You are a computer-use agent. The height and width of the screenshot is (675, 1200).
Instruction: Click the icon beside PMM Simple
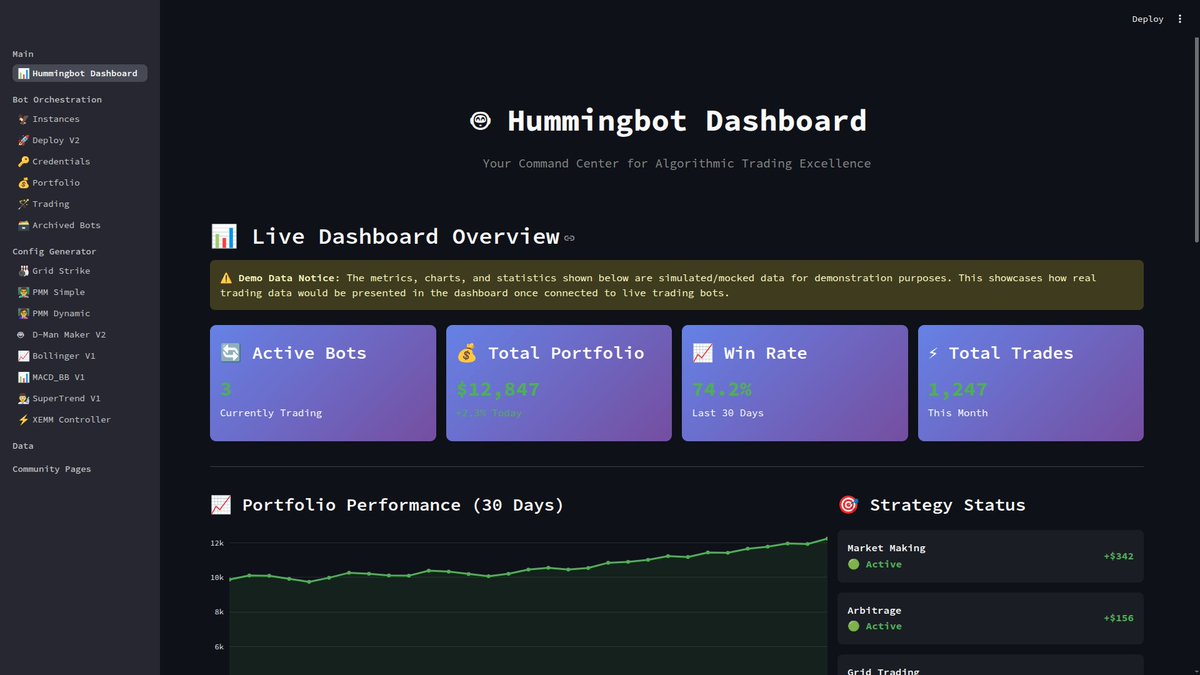(x=23, y=292)
